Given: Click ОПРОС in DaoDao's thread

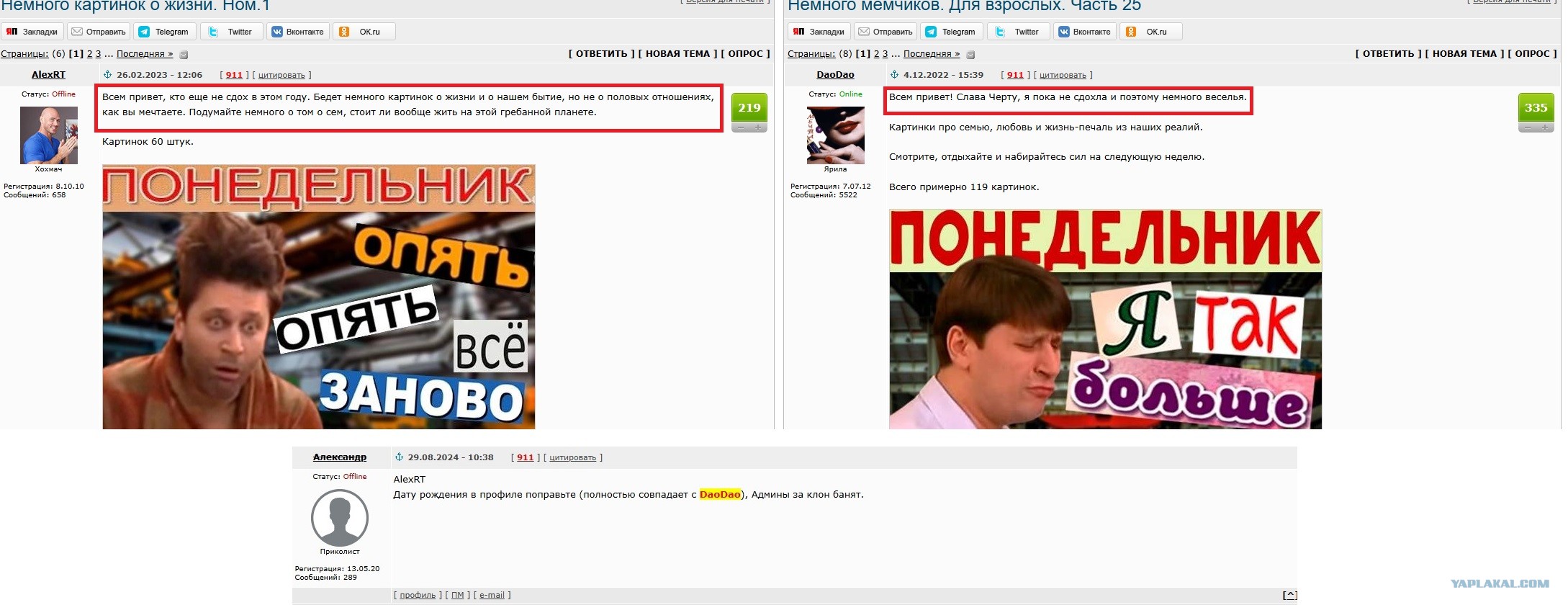Looking at the screenshot, I should click(1532, 54).
